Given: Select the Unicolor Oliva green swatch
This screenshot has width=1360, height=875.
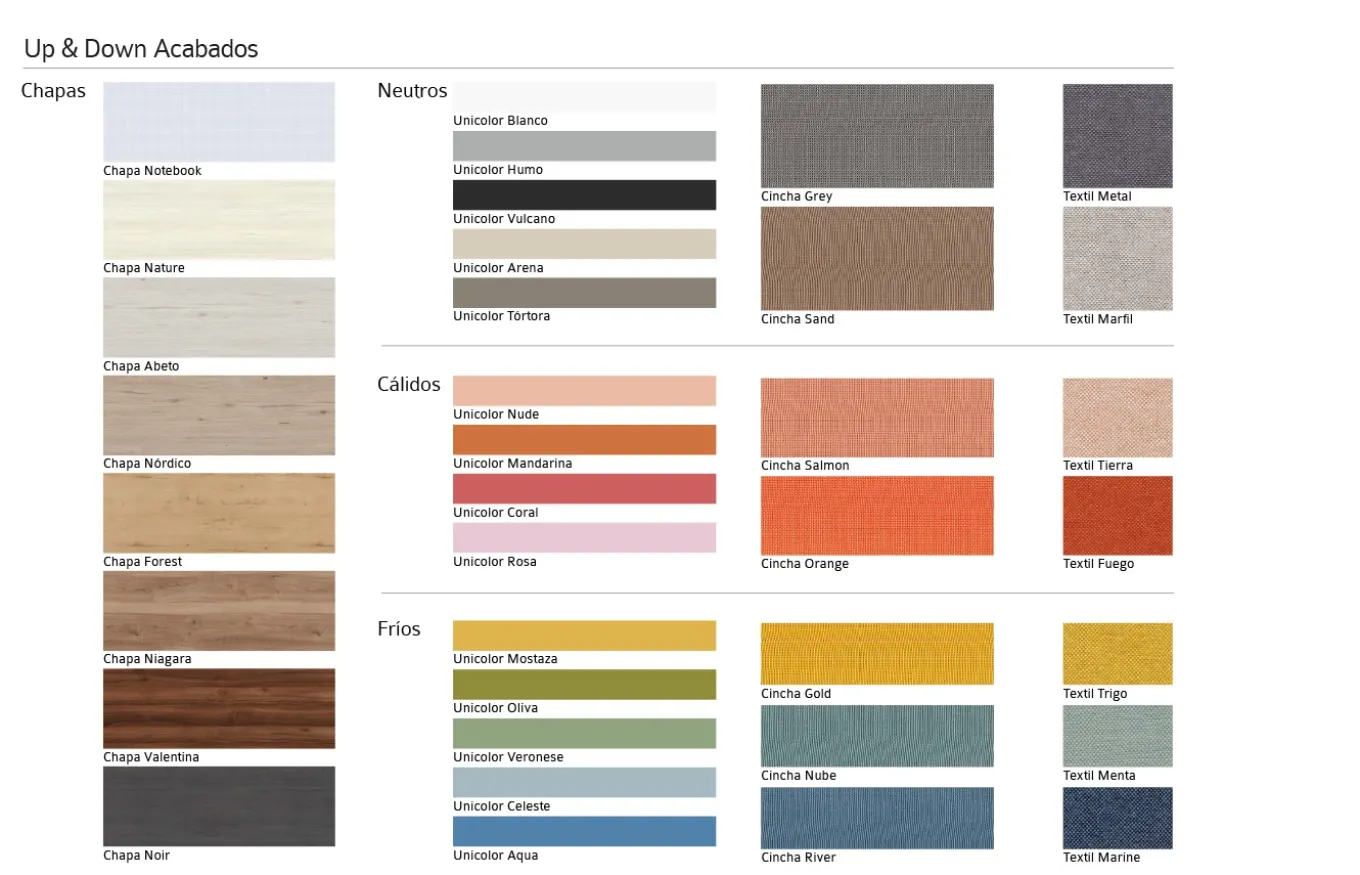Looking at the screenshot, I should tap(584, 684).
